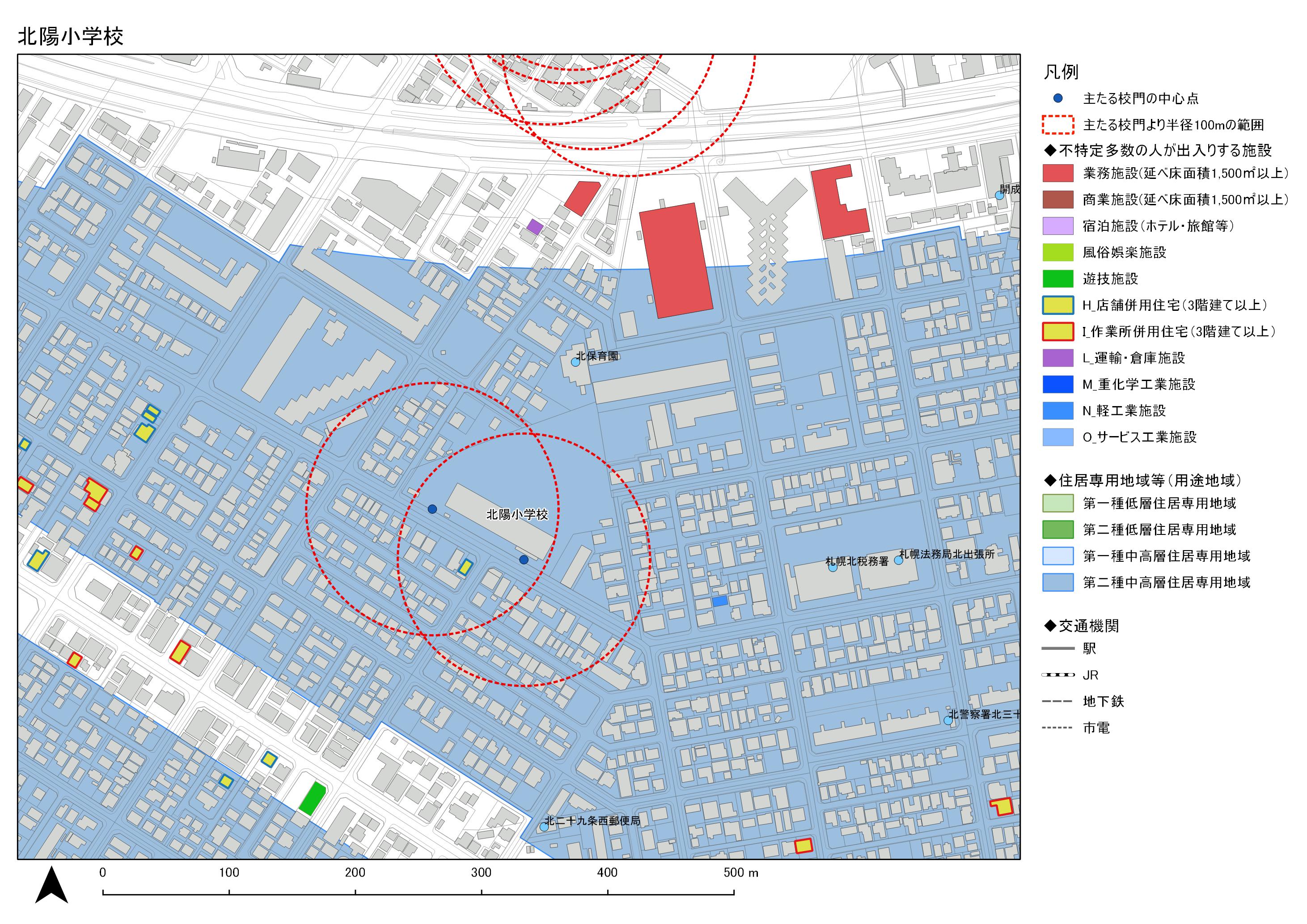The height and width of the screenshot is (924, 1307).
Task: Click the 北保育園 location marker
Action: tap(575, 361)
